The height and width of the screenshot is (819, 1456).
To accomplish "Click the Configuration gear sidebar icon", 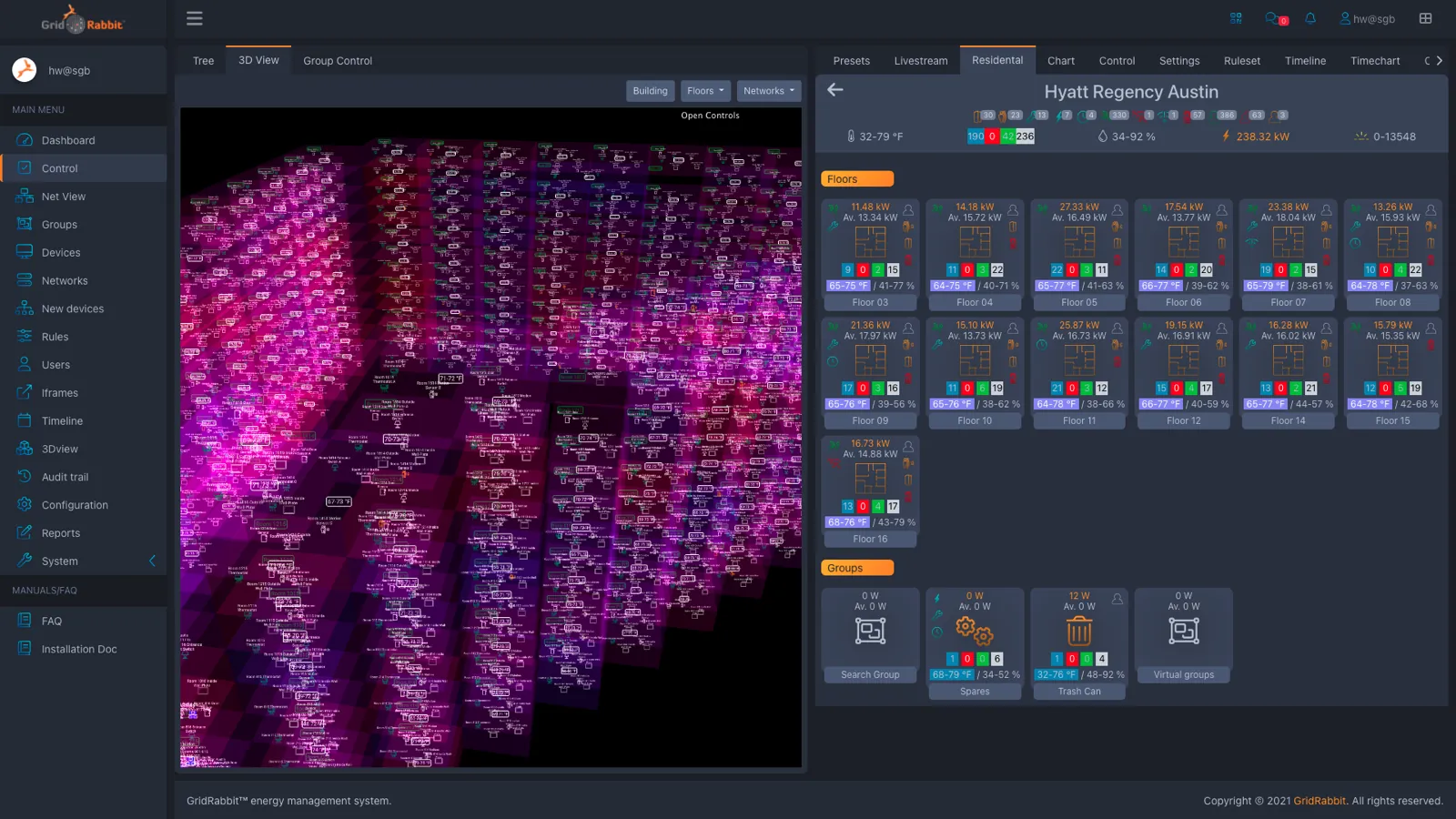I will click(25, 504).
